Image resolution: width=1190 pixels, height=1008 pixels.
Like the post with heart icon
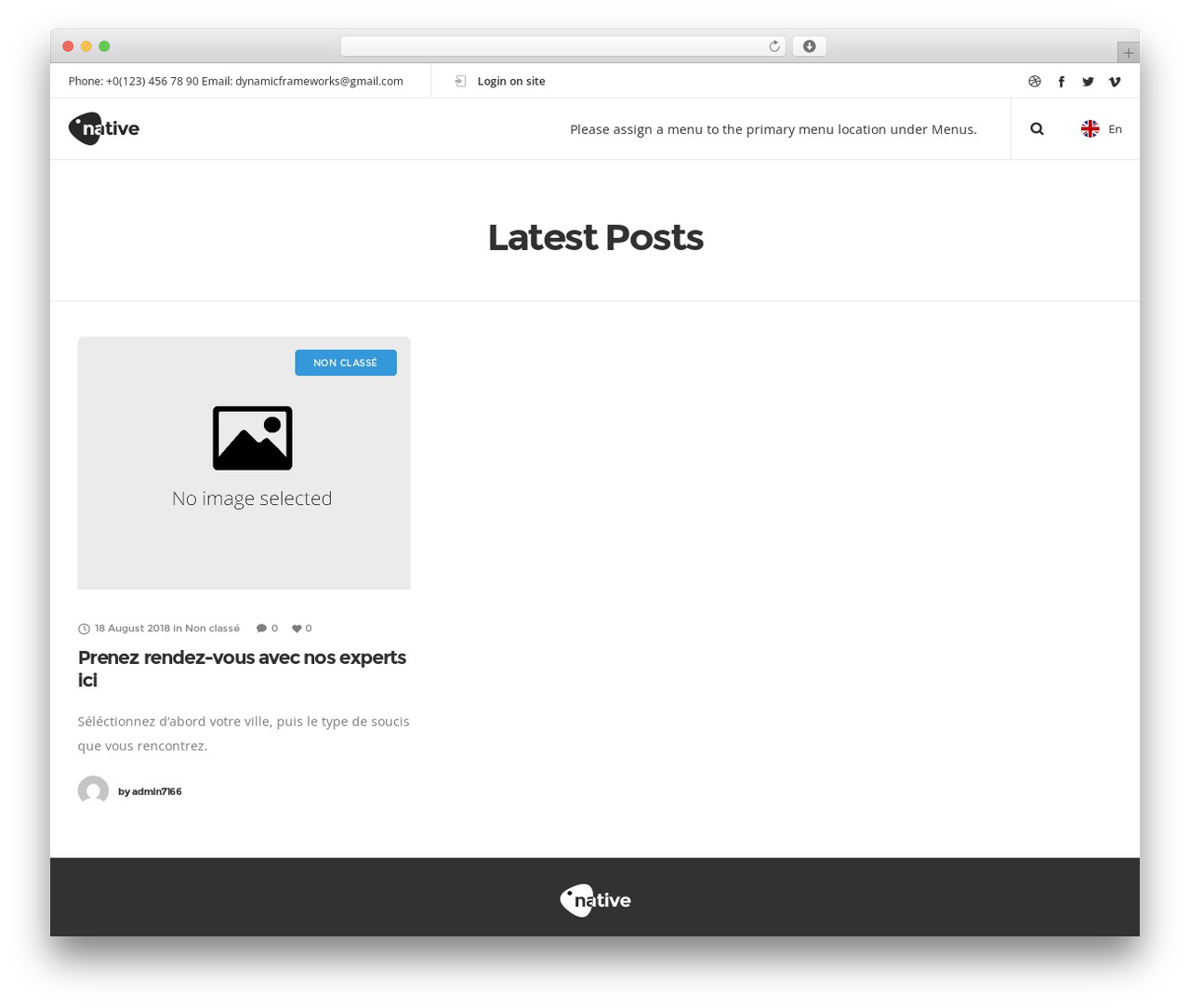tap(297, 629)
